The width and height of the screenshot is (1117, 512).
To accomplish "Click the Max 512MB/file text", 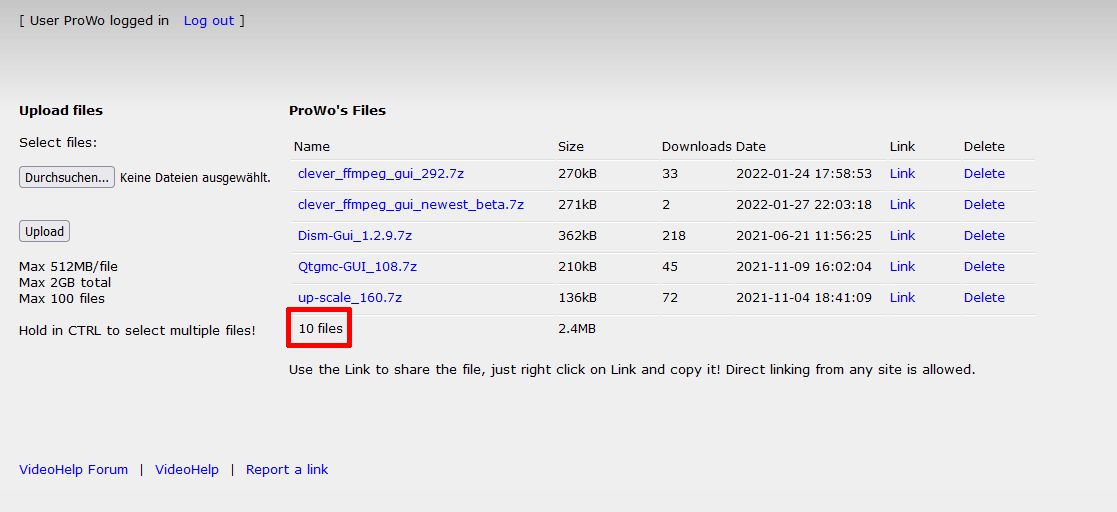I will click(68, 266).
